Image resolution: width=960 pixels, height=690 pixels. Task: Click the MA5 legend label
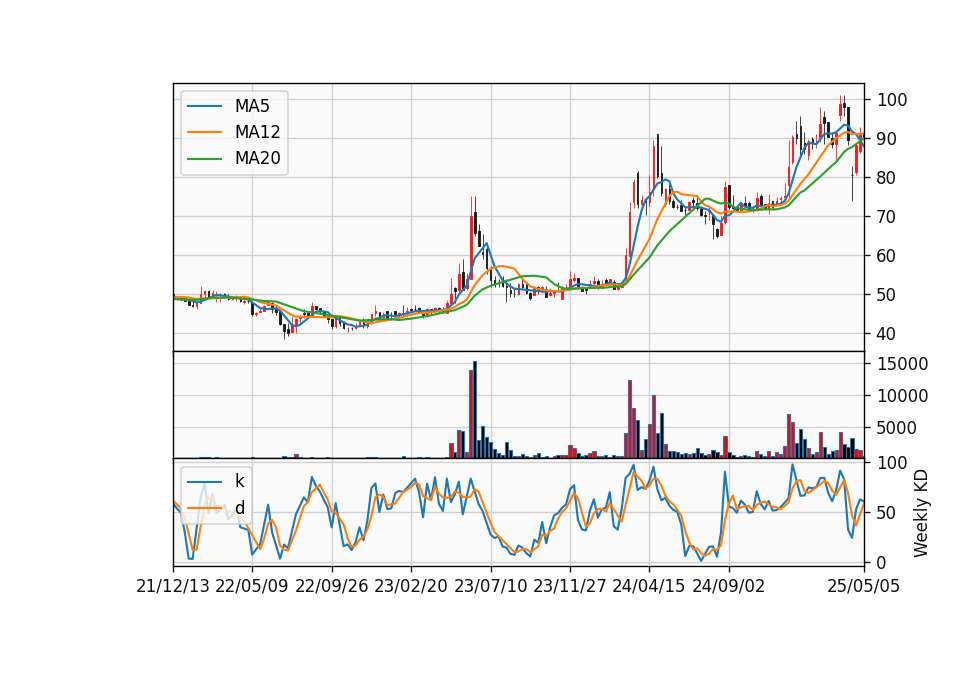click(x=252, y=106)
